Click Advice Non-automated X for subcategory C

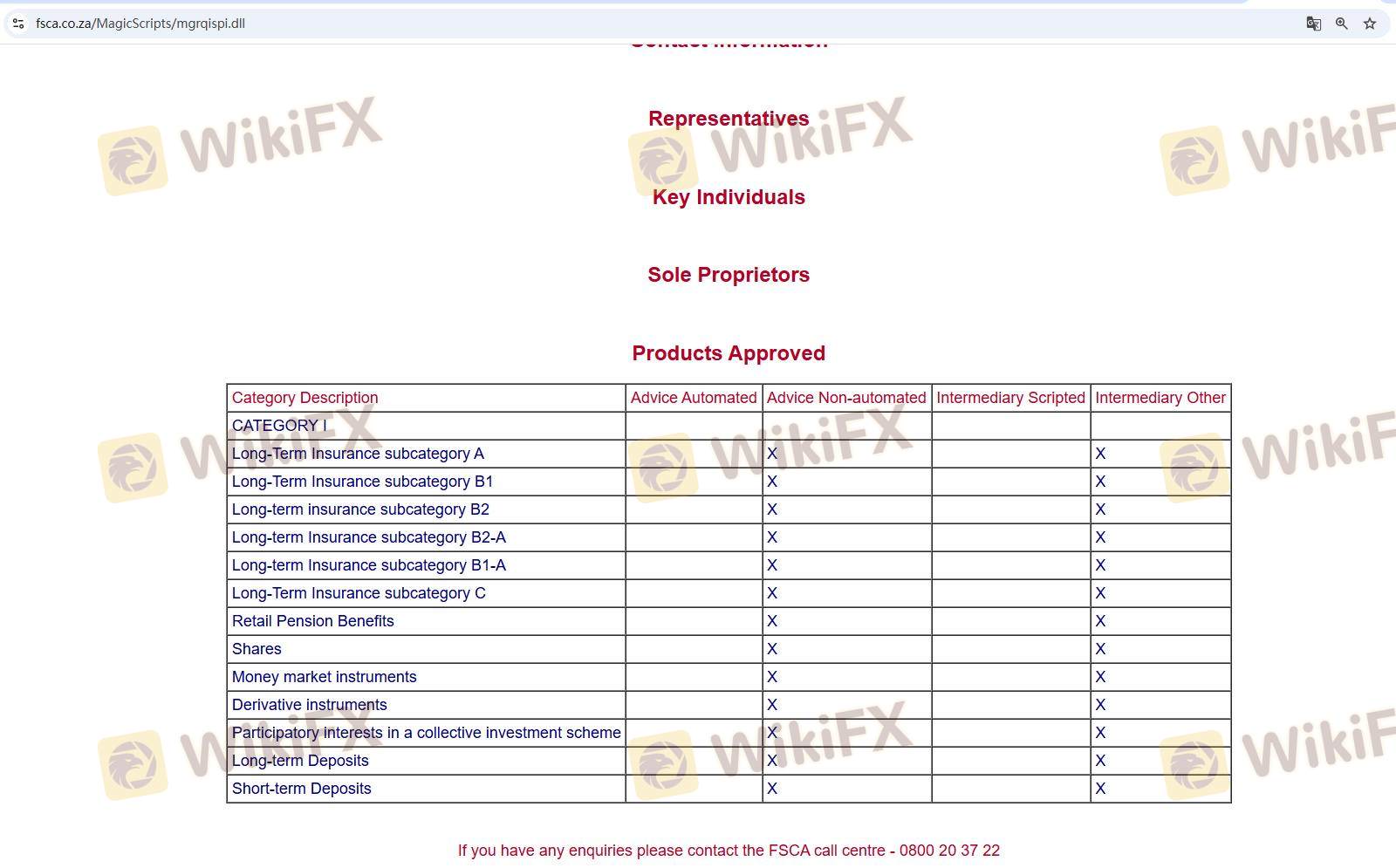[772, 593]
